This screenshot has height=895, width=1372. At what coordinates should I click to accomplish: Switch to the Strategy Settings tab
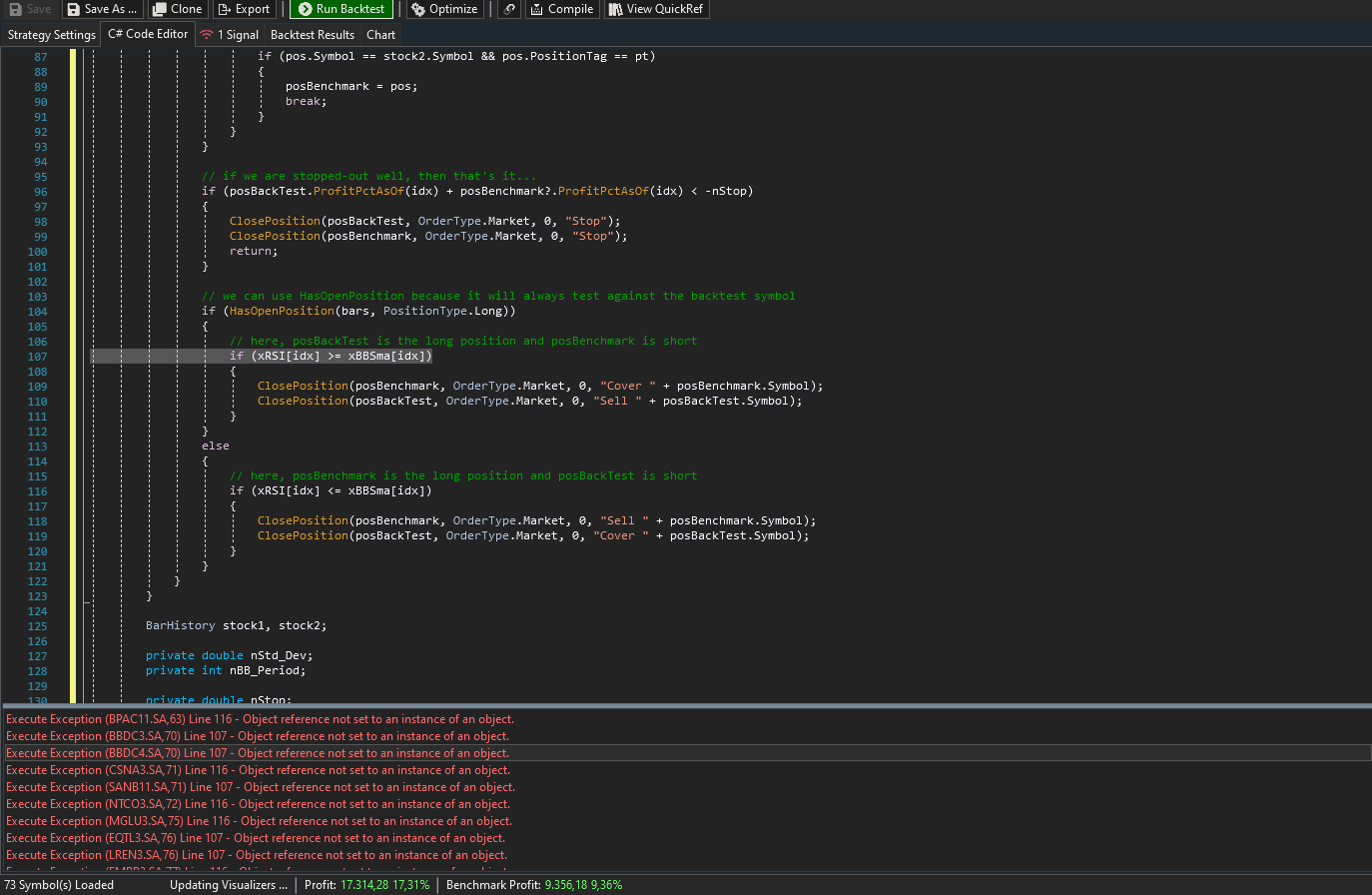tap(51, 35)
